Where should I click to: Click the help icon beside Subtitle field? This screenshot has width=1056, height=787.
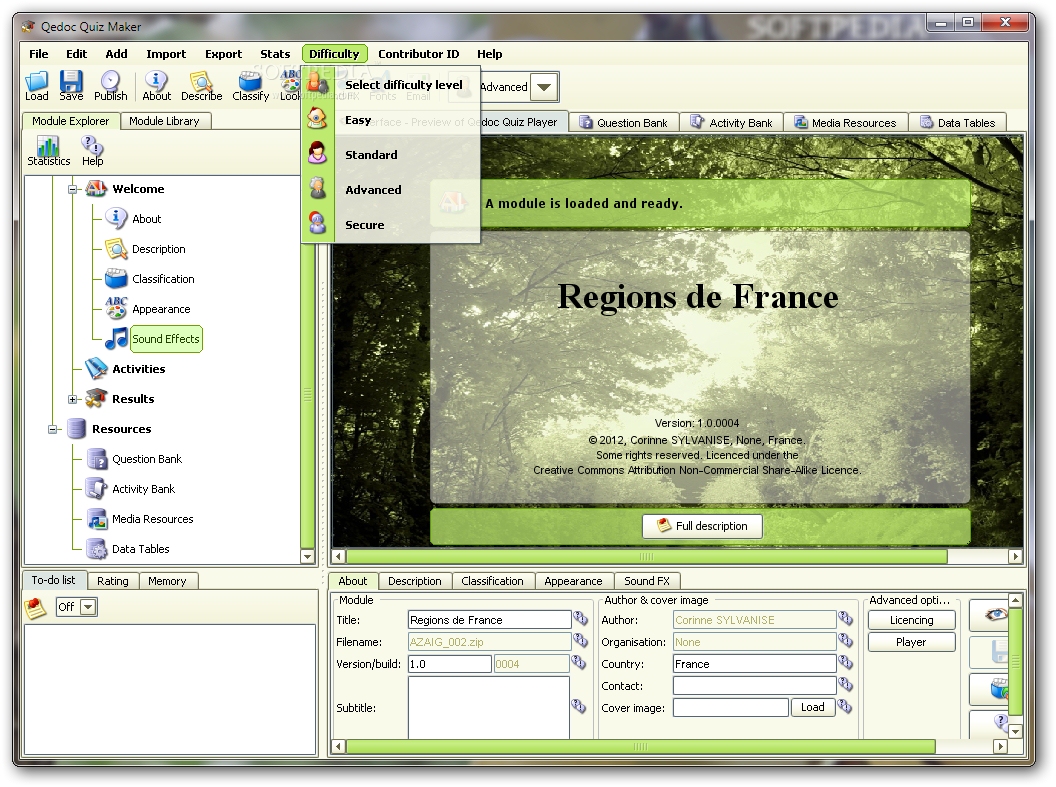pyautogui.click(x=579, y=706)
